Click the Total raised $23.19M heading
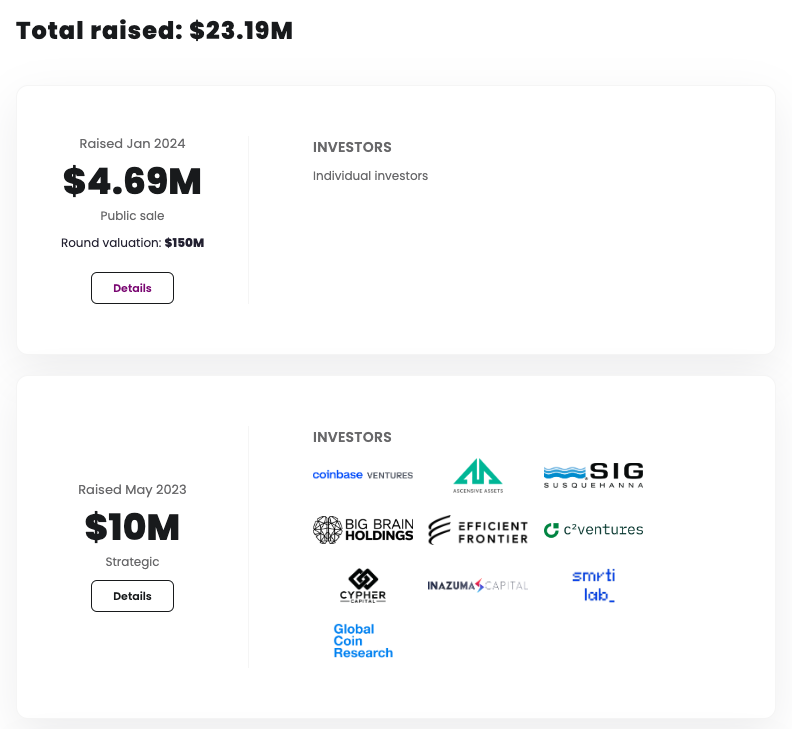 [155, 31]
